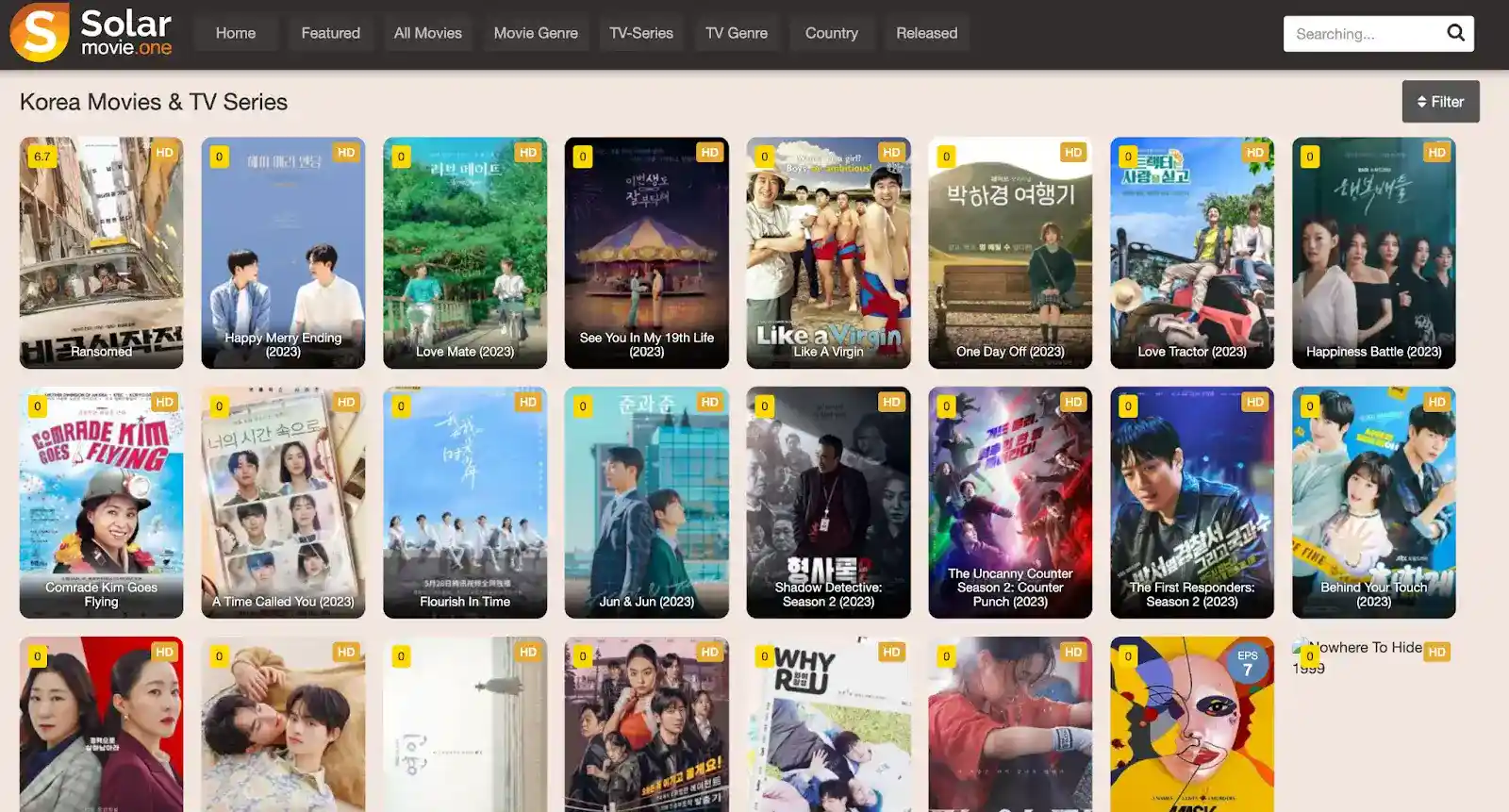Open A Time Called You (2023)
This screenshot has width=1509, height=812.
[x=283, y=503]
